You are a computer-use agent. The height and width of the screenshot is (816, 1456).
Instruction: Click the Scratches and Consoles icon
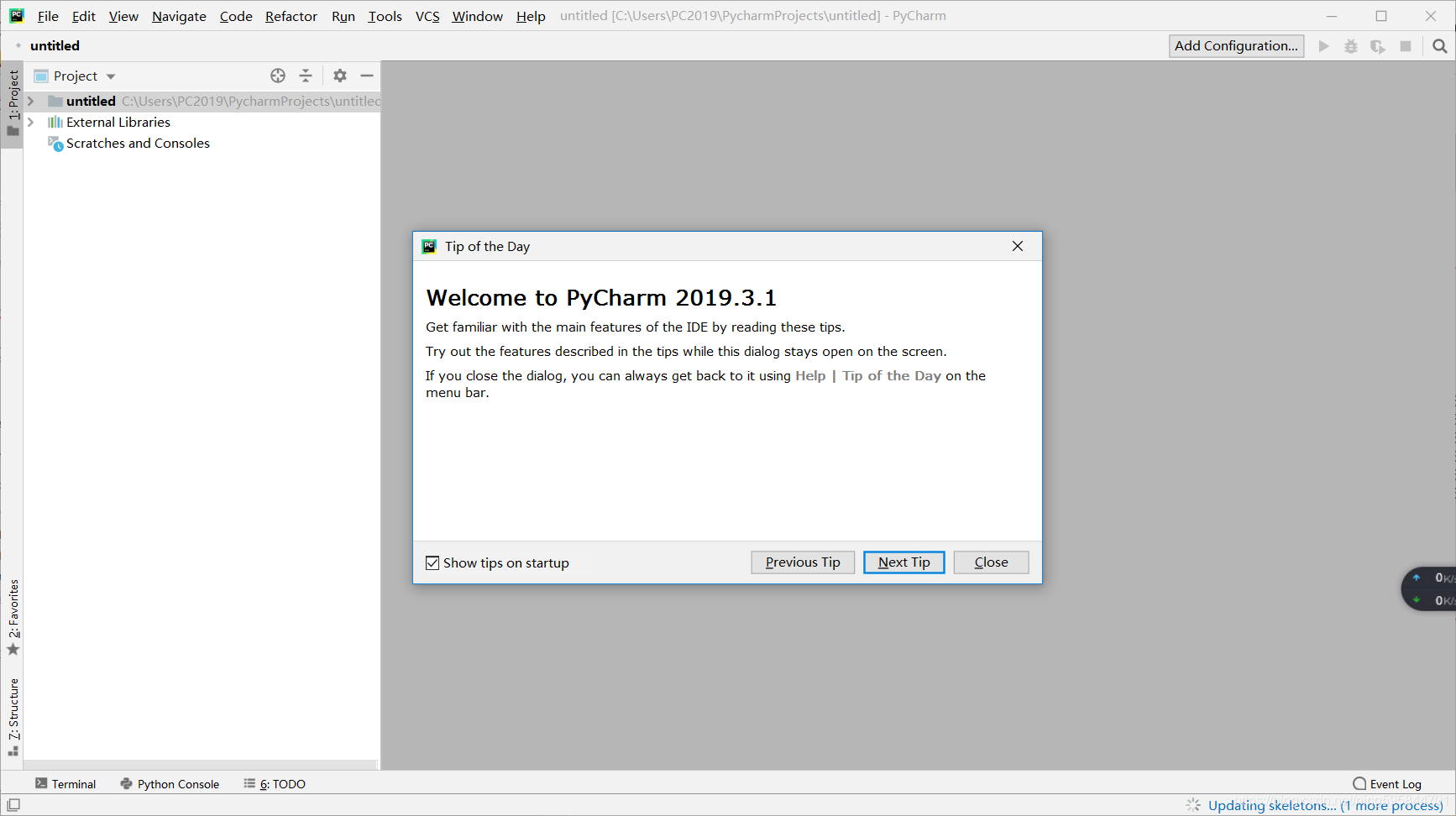(x=55, y=144)
